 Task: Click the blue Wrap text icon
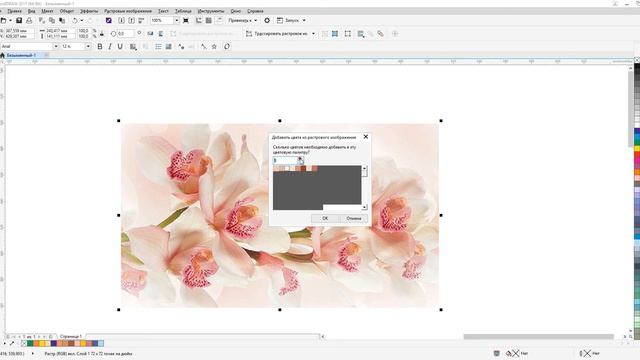pos(335,33)
